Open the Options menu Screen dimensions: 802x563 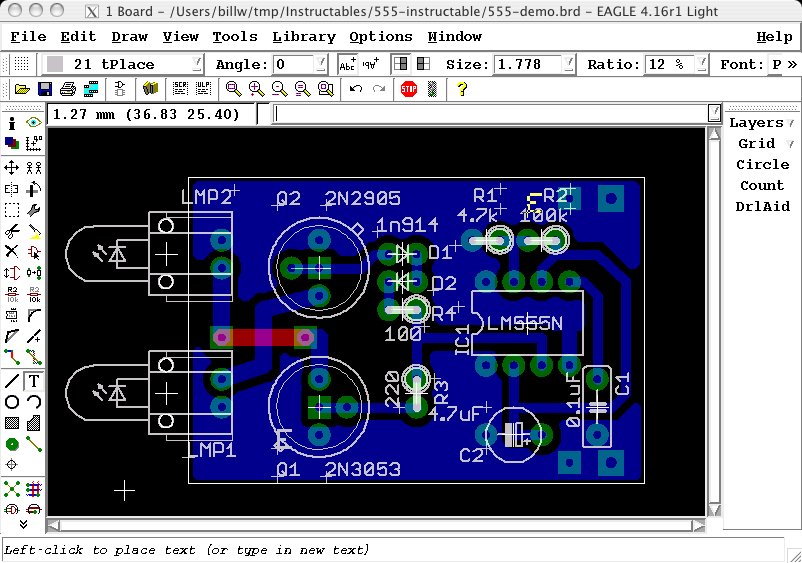[x=381, y=37]
